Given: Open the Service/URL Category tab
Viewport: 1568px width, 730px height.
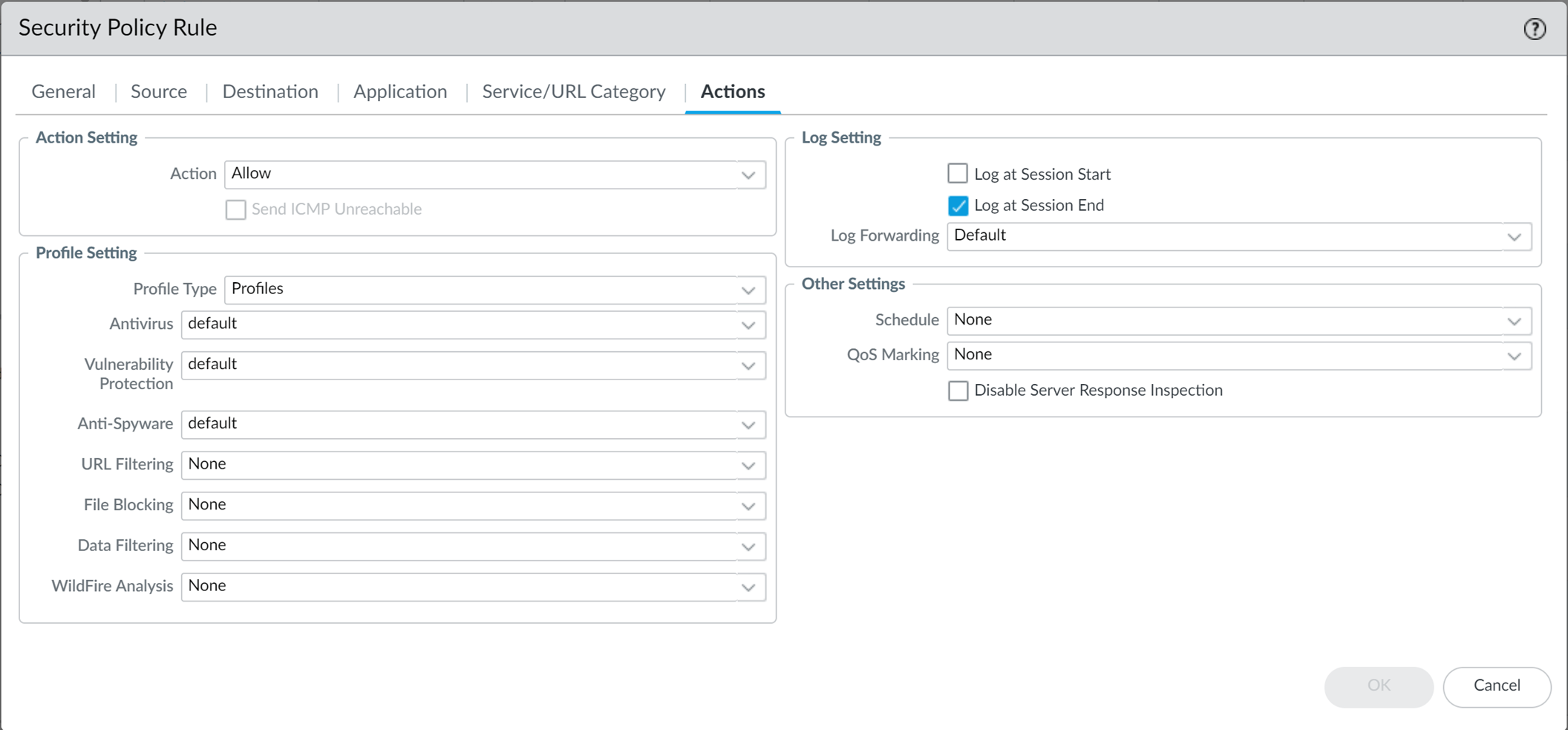Looking at the screenshot, I should [x=574, y=91].
